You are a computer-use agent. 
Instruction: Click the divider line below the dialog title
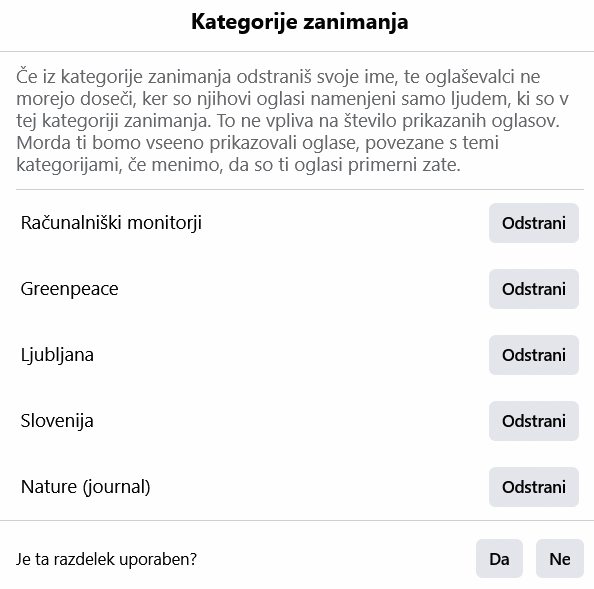click(x=297, y=51)
